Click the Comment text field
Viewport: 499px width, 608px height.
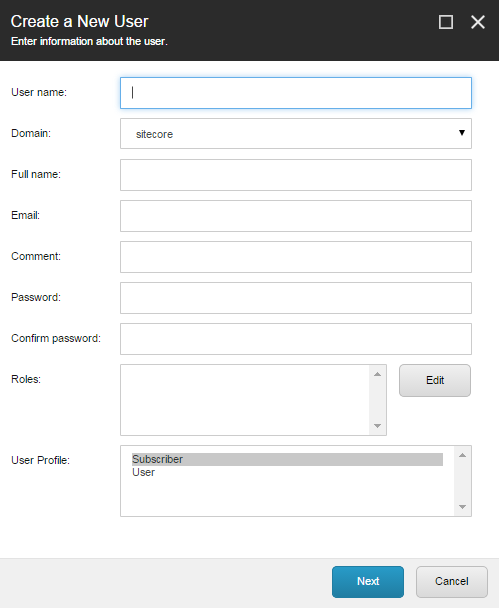296,257
